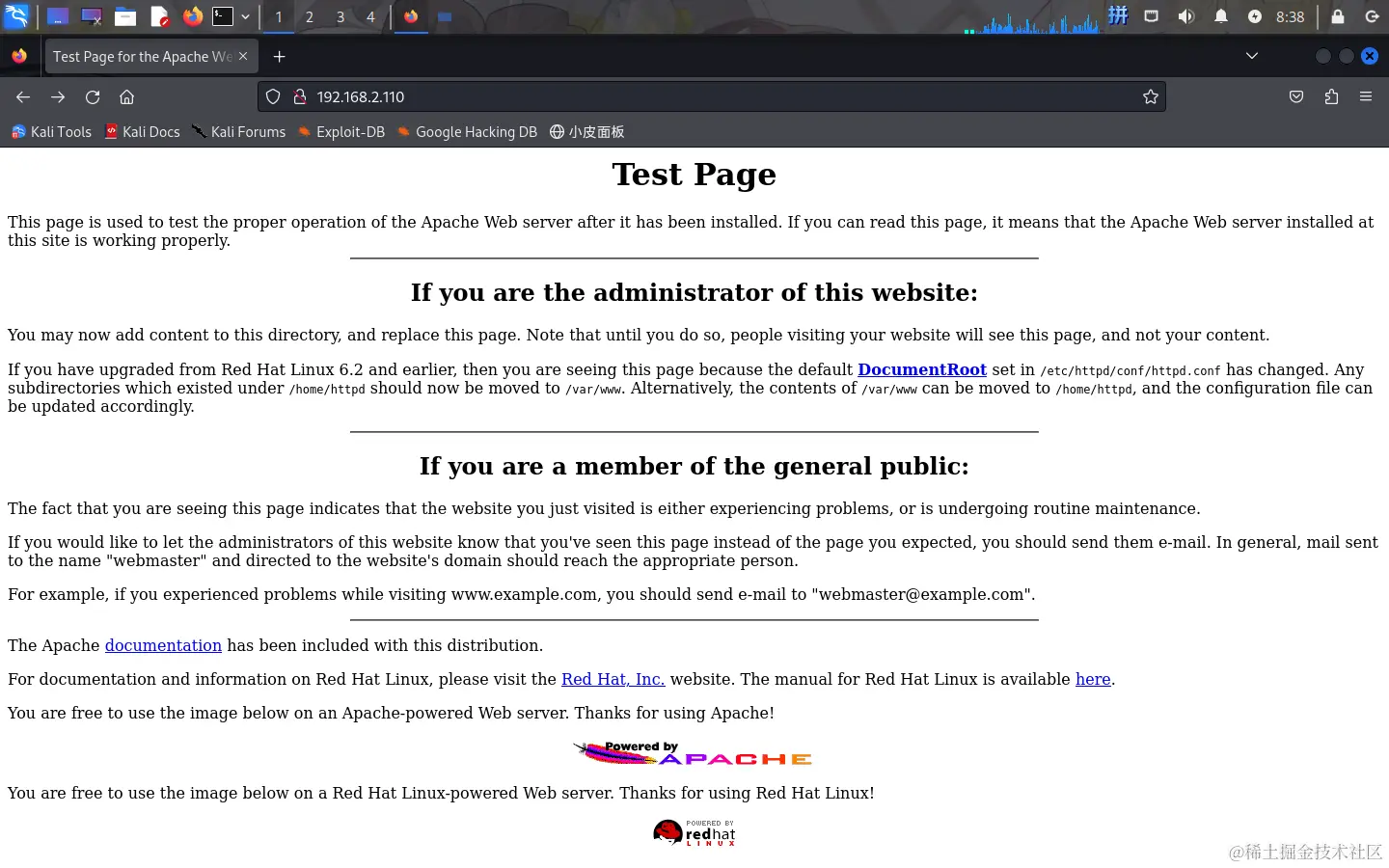The image size is (1389, 868).
Task: Close the Firefox window
Action: click(x=1369, y=56)
